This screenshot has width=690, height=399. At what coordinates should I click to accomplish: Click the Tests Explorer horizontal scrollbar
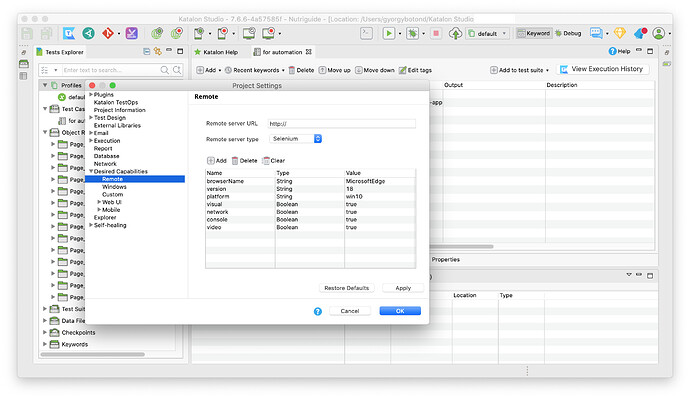tap(92, 354)
